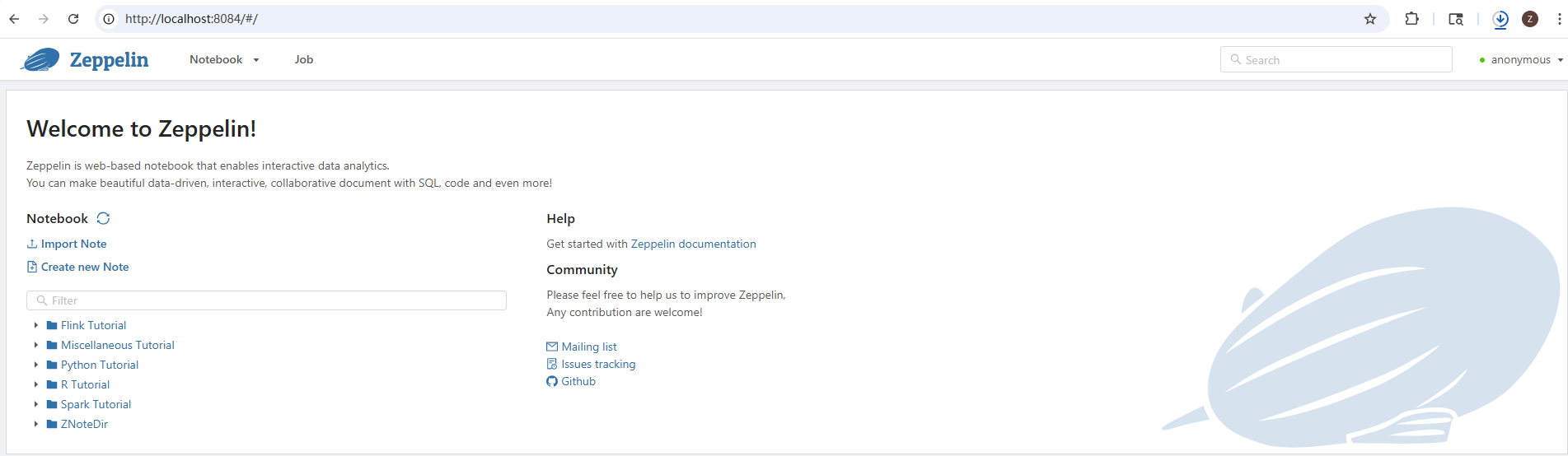The height and width of the screenshot is (456, 1568).
Task: Click the Import Note upload icon
Action: (32, 244)
